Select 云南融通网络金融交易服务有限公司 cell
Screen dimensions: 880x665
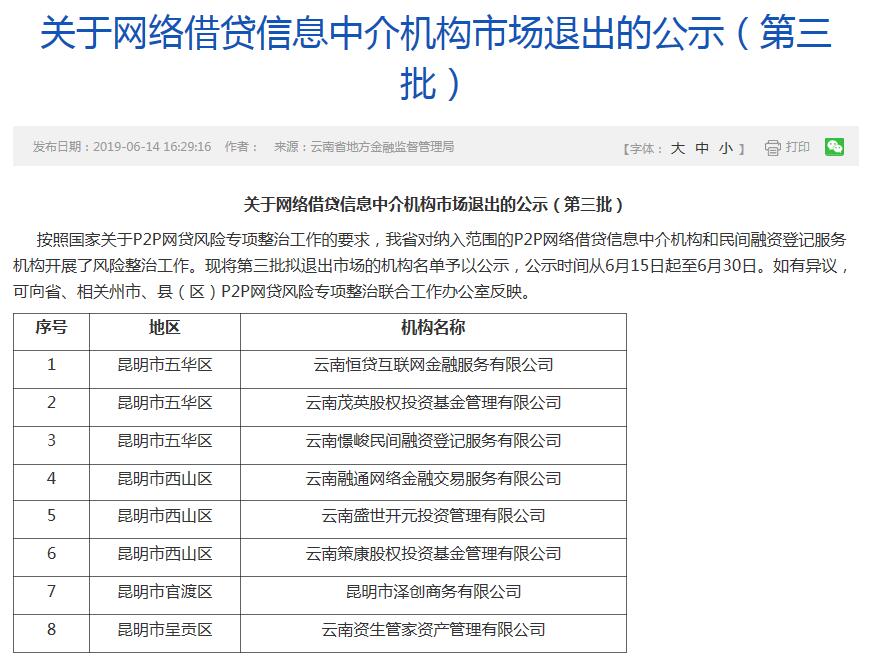click(433, 479)
